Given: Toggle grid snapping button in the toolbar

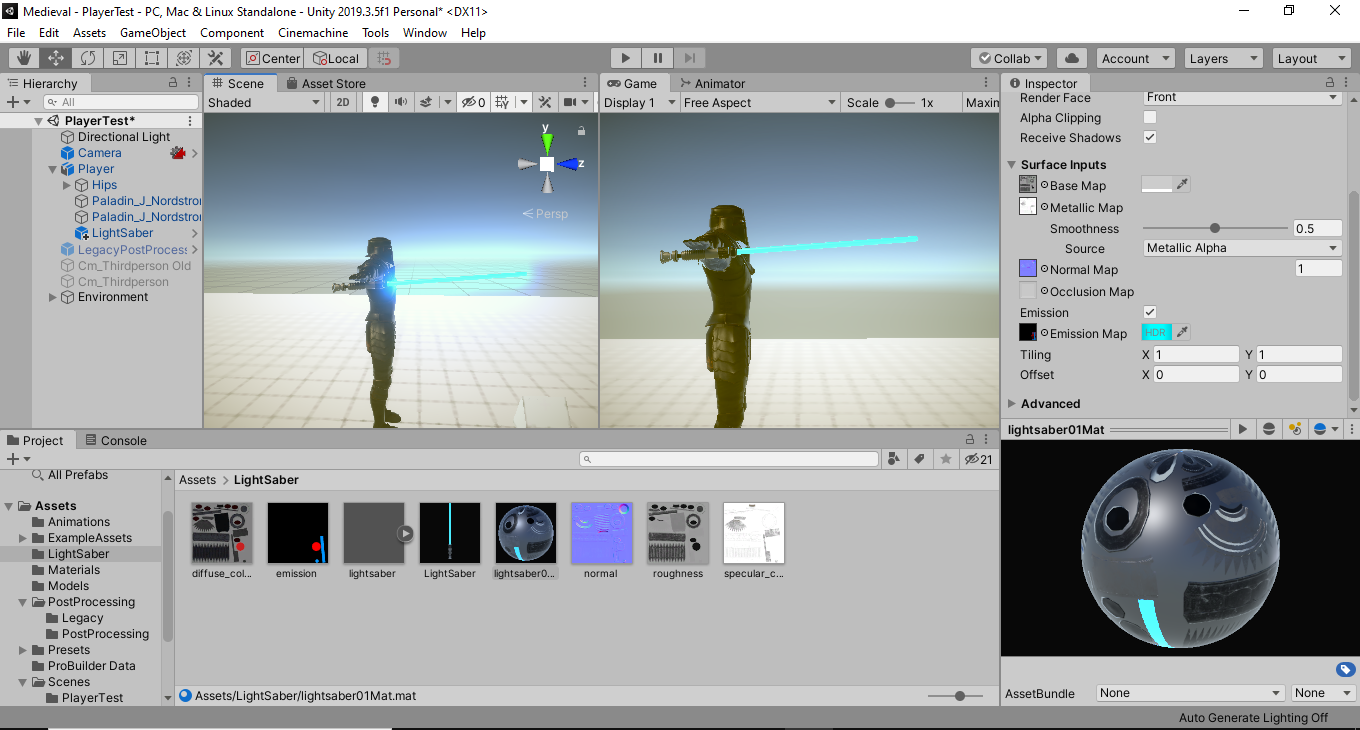Looking at the screenshot, I should pos(385,58).
